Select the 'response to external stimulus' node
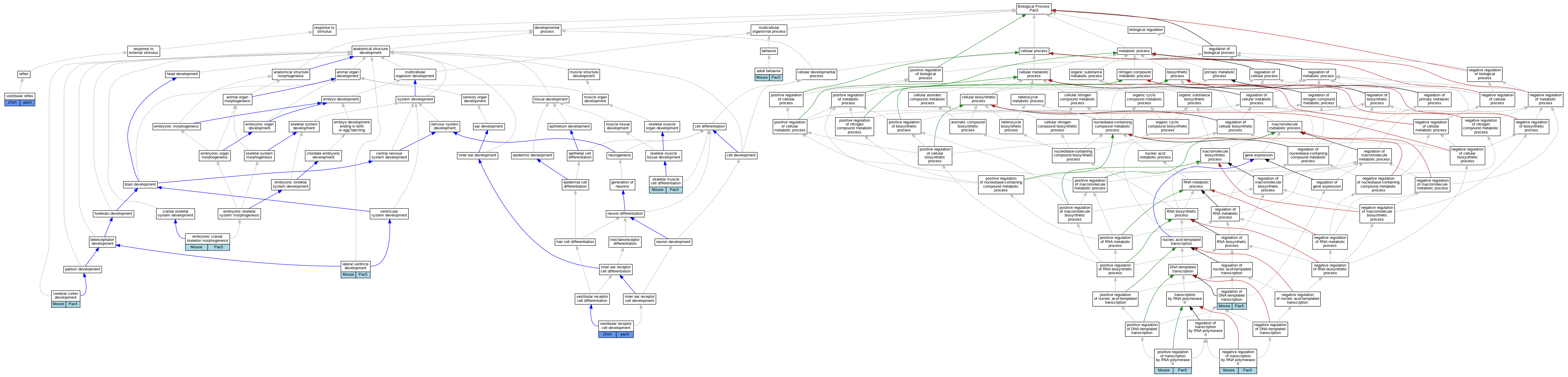This screenshot has width=1568, height=377. pos(144,51)
